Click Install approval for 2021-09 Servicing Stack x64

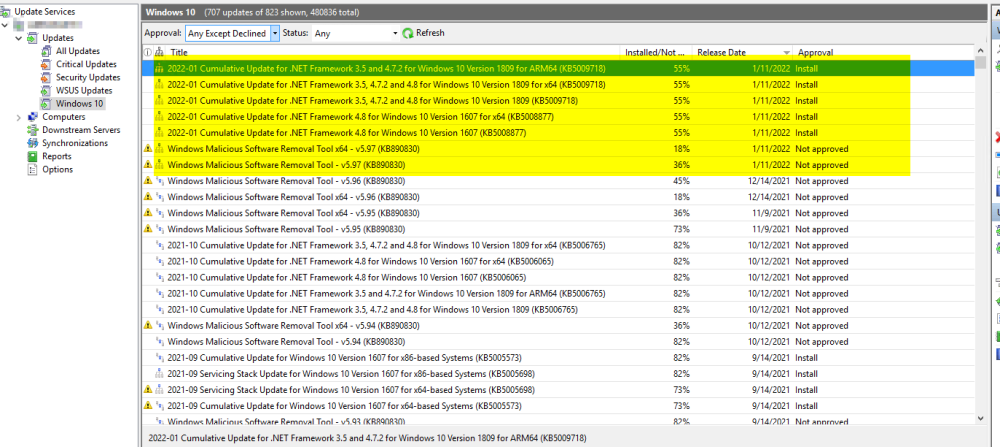(806, 390)
